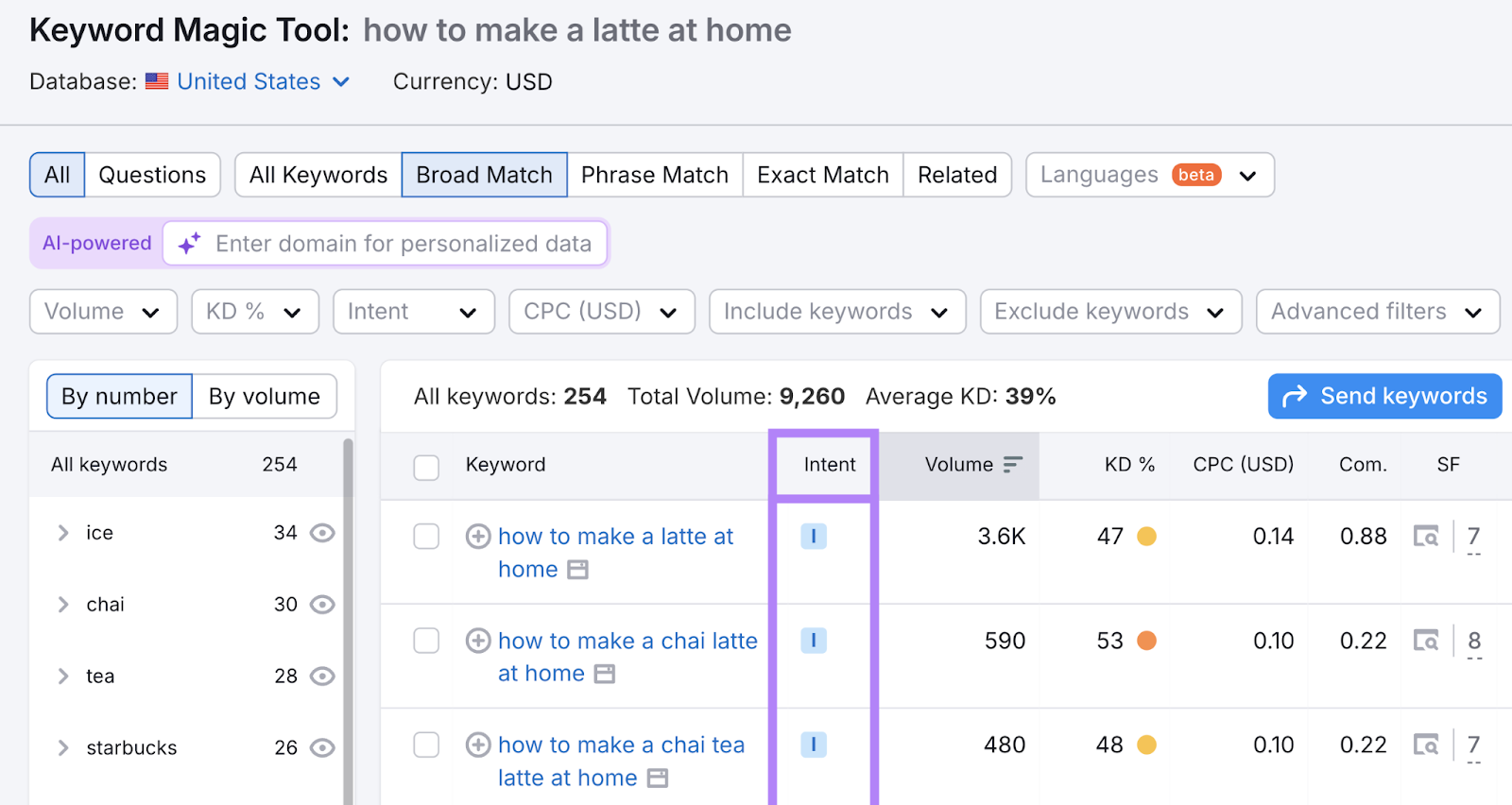Click the orange KD difficulty dot on 53
Image resolution: width=1512 pixels, height=805 pixels.
1147,641
